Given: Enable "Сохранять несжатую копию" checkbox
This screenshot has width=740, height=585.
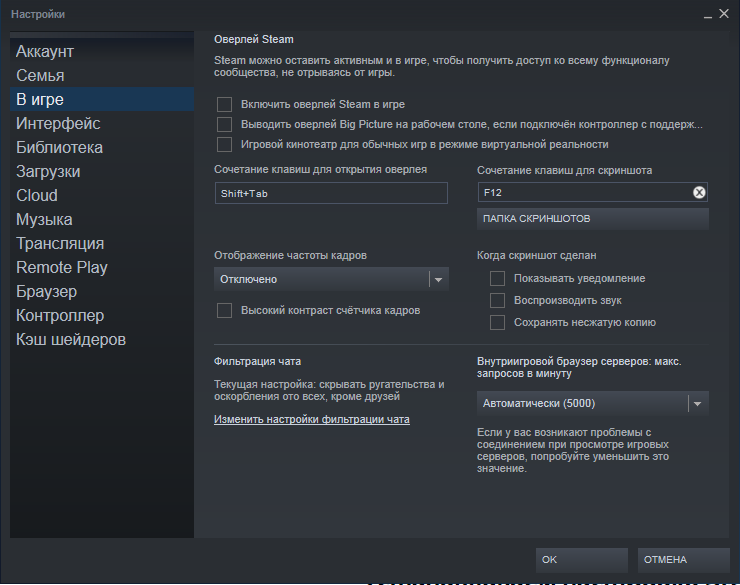Looking at the screenshot, I should (497, 323).
